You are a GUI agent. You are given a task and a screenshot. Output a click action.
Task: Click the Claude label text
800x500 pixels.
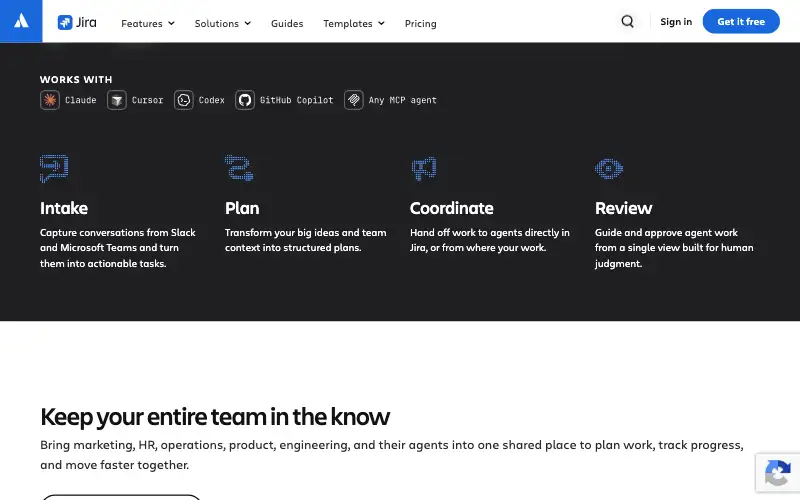[x=81, y=100]
